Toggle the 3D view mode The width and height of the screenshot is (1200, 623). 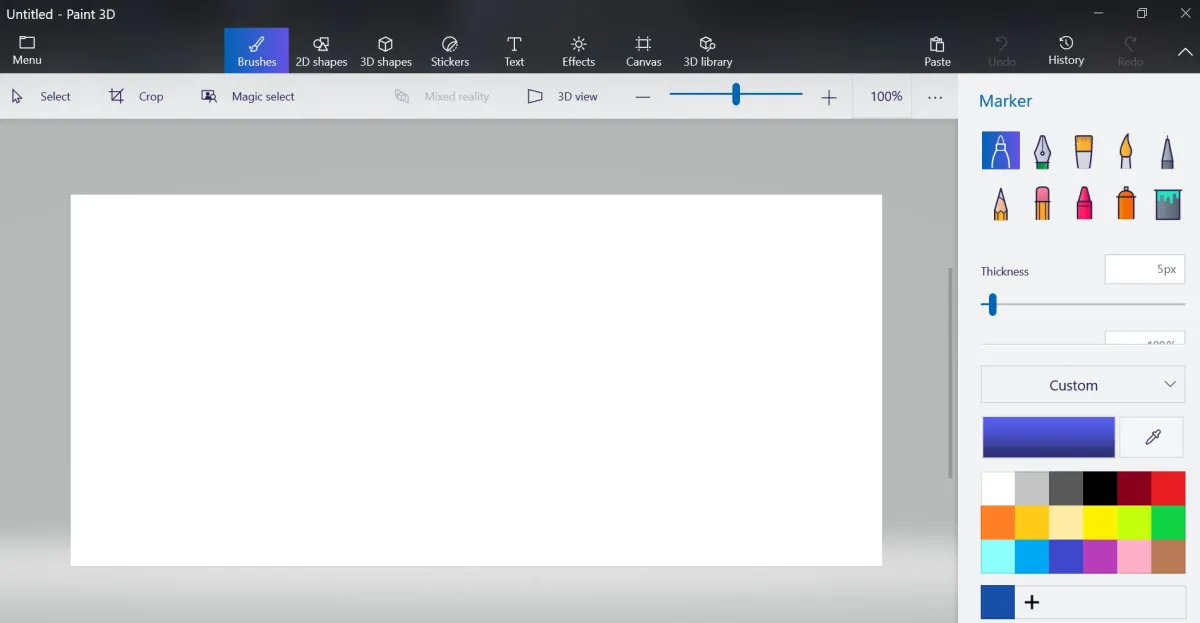pyautogui.click(x=563, y=97)
